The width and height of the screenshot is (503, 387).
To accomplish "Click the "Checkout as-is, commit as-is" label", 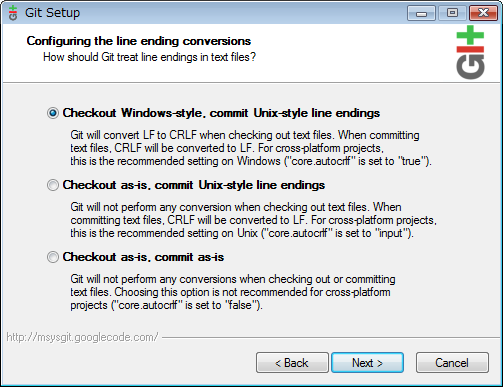I will tap(143, 257).
